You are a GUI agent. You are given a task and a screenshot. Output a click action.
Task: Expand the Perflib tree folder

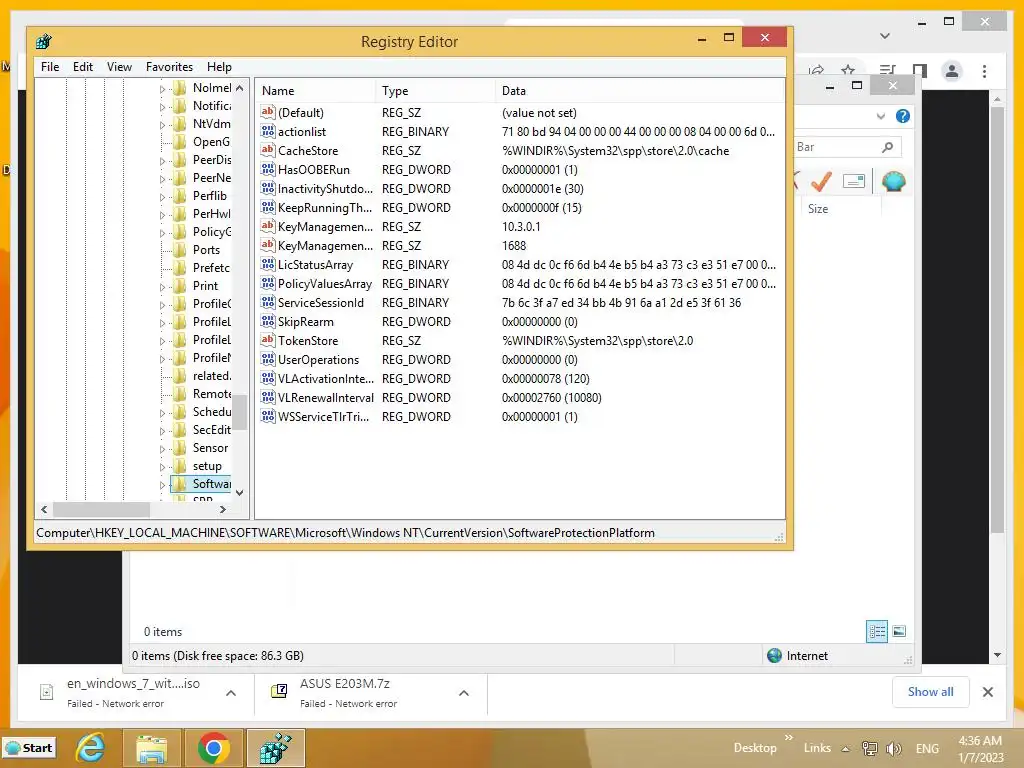click(x=162, y=197)
